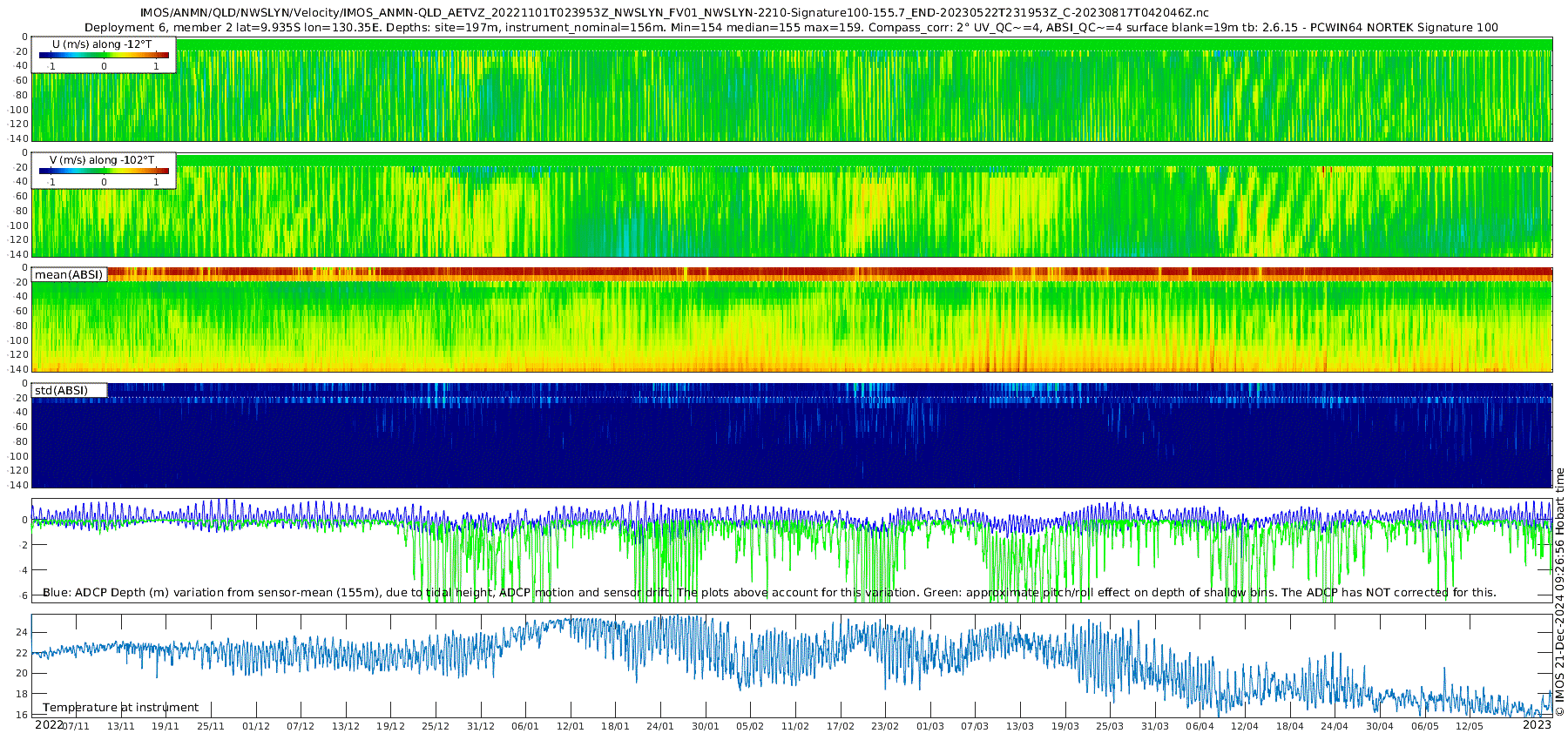Viewport: 1568px width, 740px height.
Task: Click the 12/01 date tick
Action: click(571, 726)
